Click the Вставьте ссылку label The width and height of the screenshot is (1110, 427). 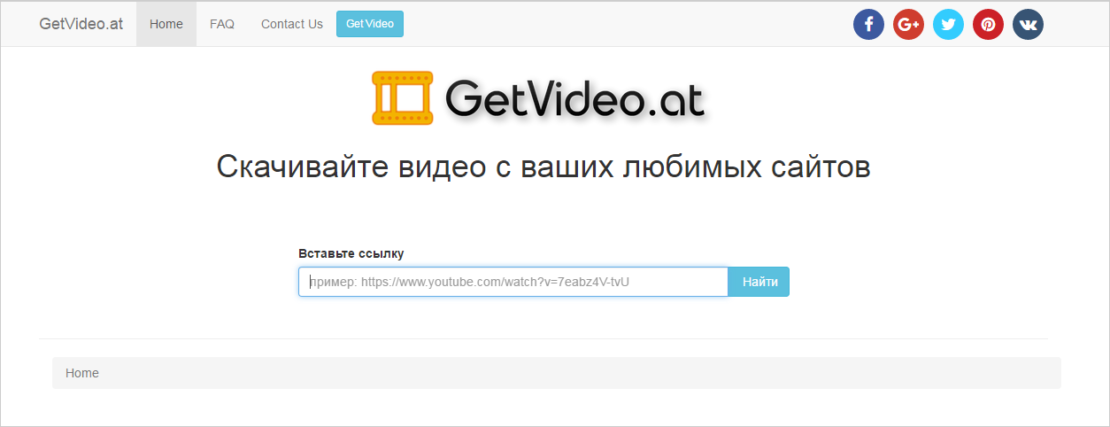pos(351,254)
